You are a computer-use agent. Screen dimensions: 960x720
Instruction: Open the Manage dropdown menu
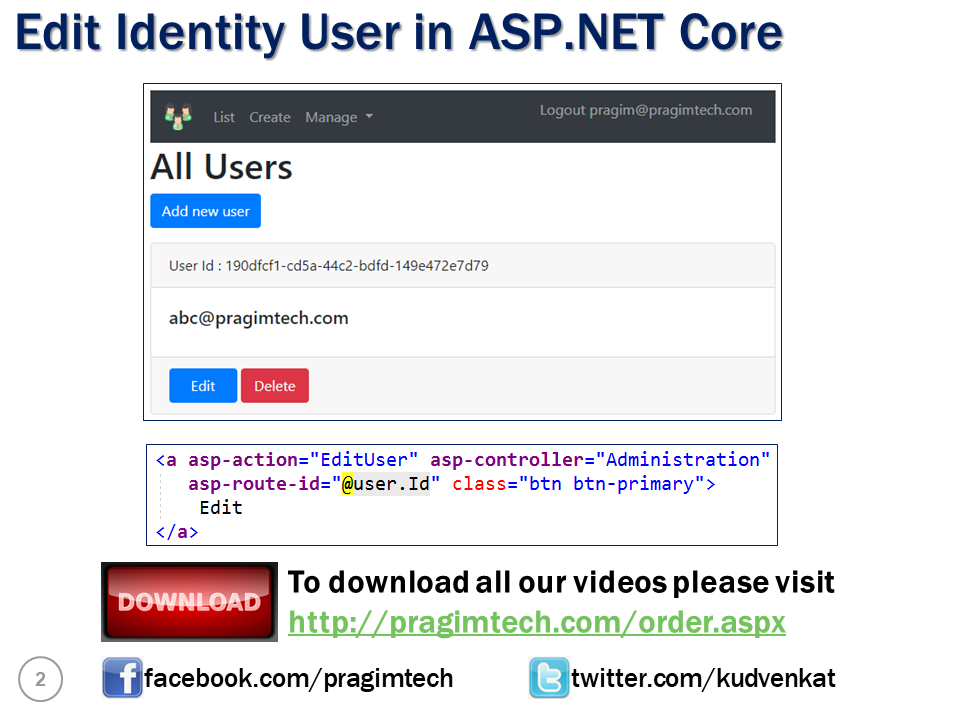pyautogui.click(x=331, y=117)
